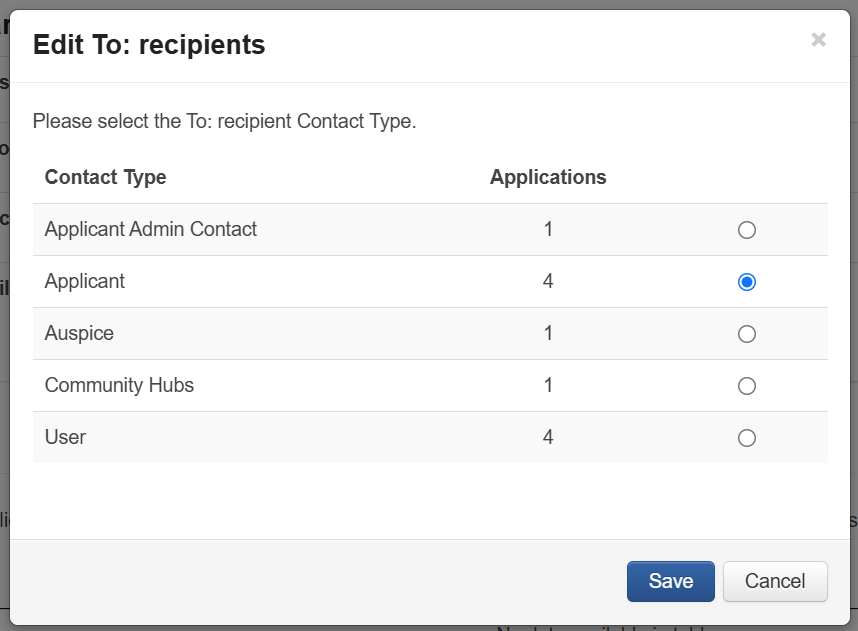Click the applications count for Applicant
The height and width of the screenshot is (631, 858).
tap(548, 281)
